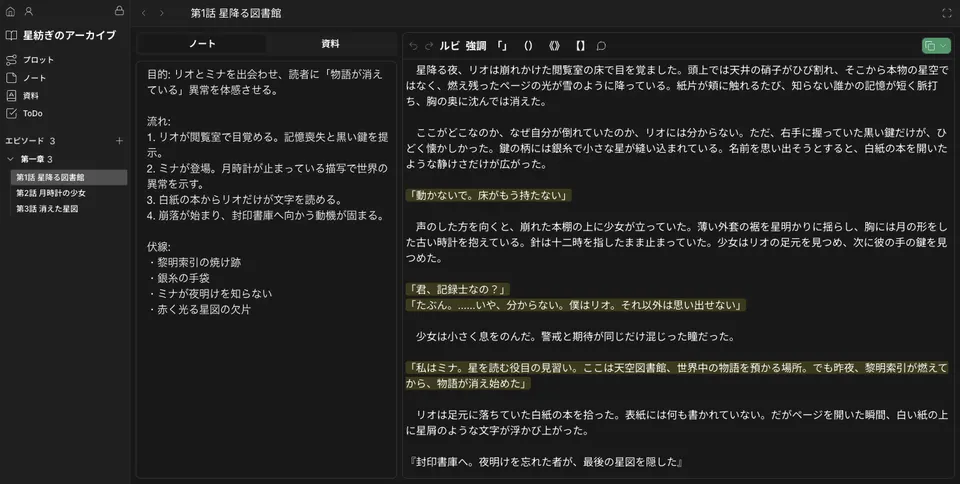
Task: Open ToDo in the sidebar
Action: [32, 113]
